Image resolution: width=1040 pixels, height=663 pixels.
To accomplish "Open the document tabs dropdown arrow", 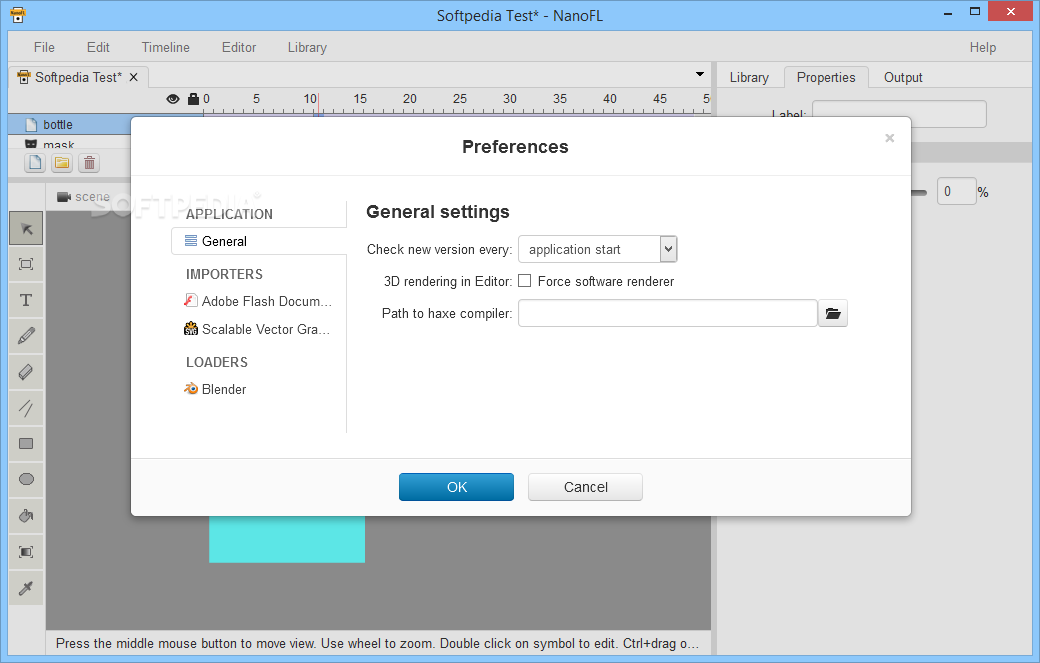I will (700, 74).
